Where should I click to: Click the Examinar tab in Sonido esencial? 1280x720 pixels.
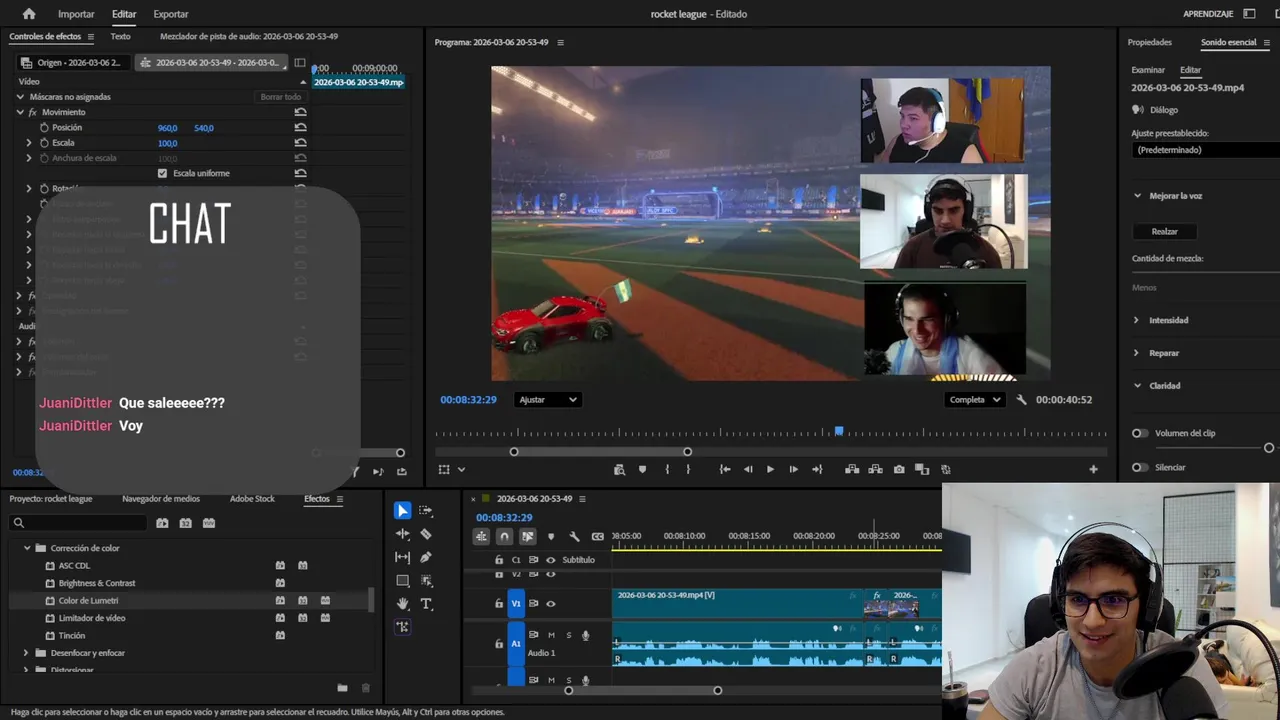point(1148,70)
